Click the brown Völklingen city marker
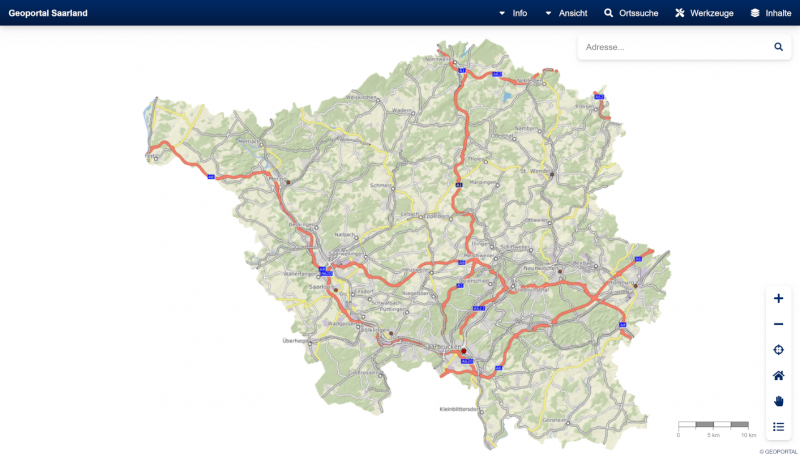 pos(391,334)
